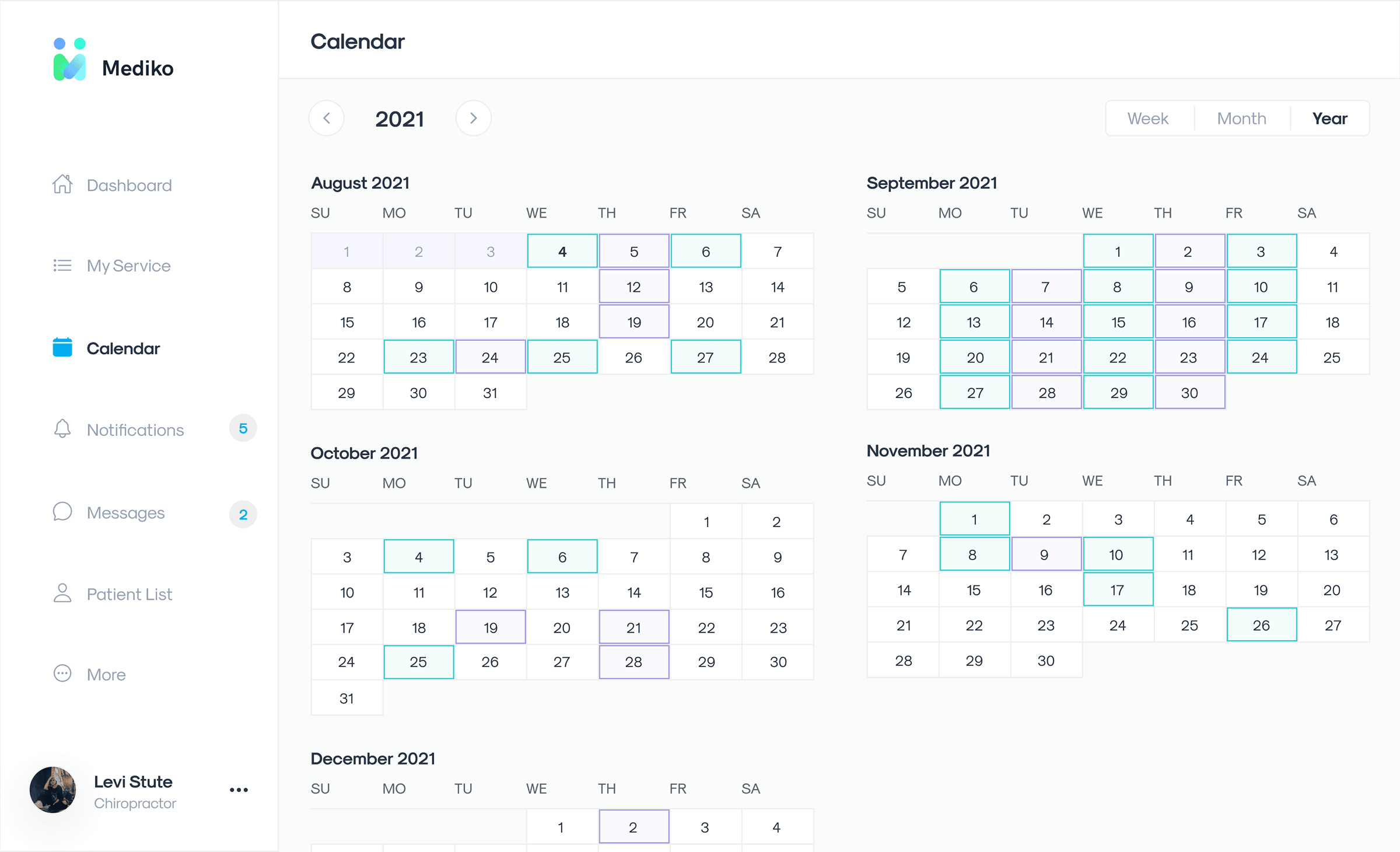This screenshot has height=852, width=1400.
Task: Select September 1 highlighted date
Action: [x=1118, y=251]
